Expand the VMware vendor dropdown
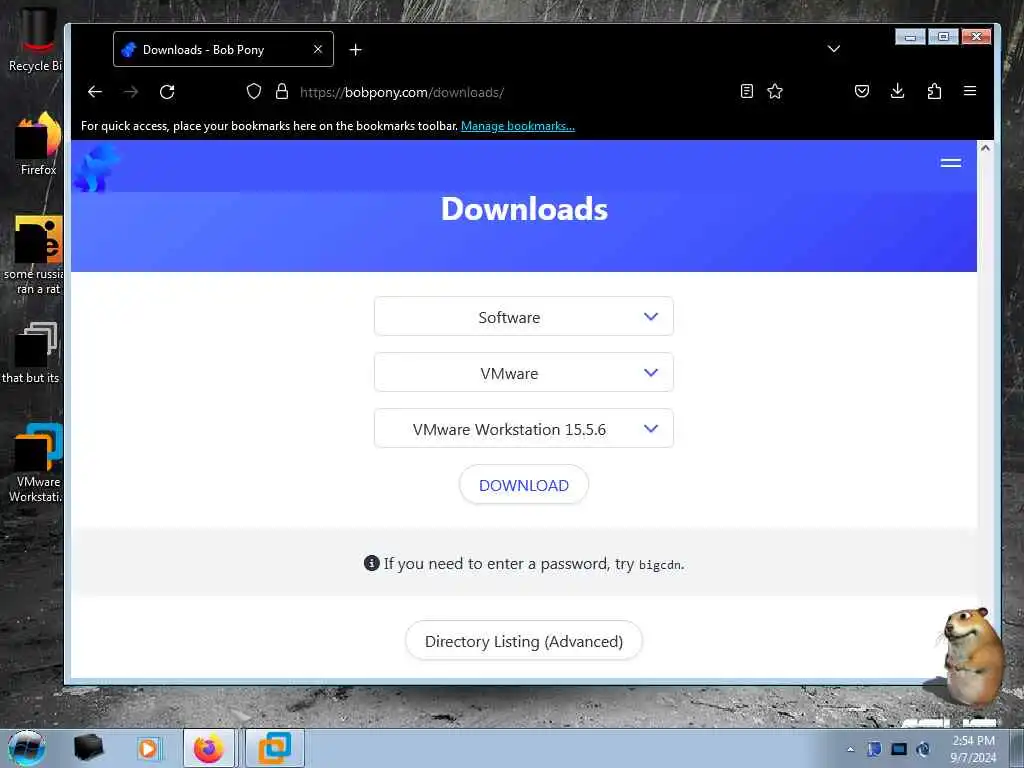This screenshot has height=768, width=1024. (x=524, y=373)
